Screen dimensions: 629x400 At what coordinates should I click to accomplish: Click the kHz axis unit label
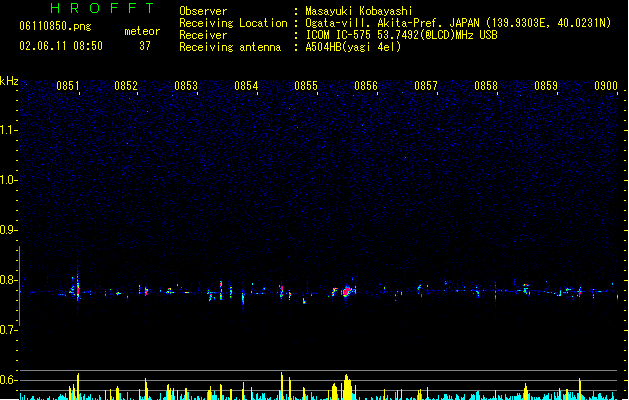point(9,81)
